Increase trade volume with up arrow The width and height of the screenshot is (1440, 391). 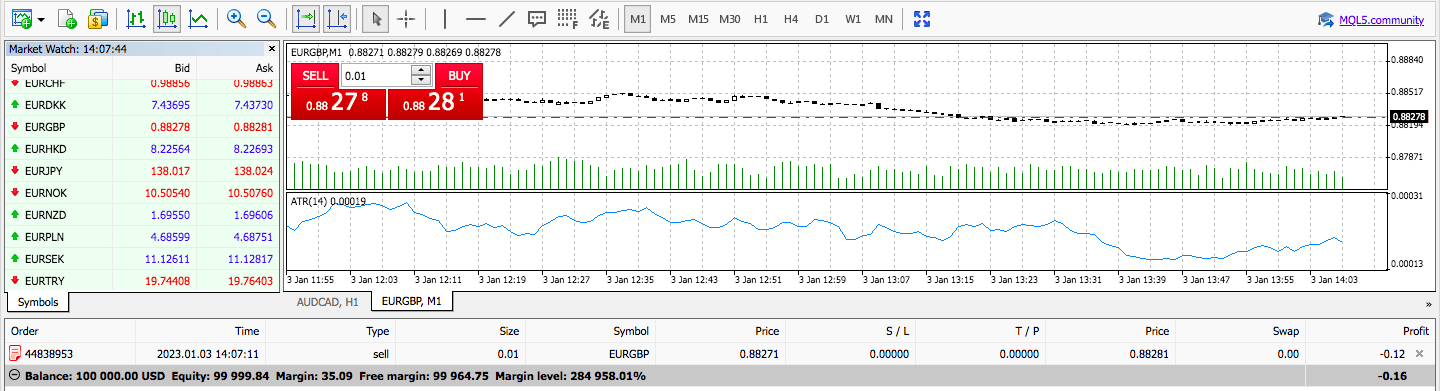422,70
